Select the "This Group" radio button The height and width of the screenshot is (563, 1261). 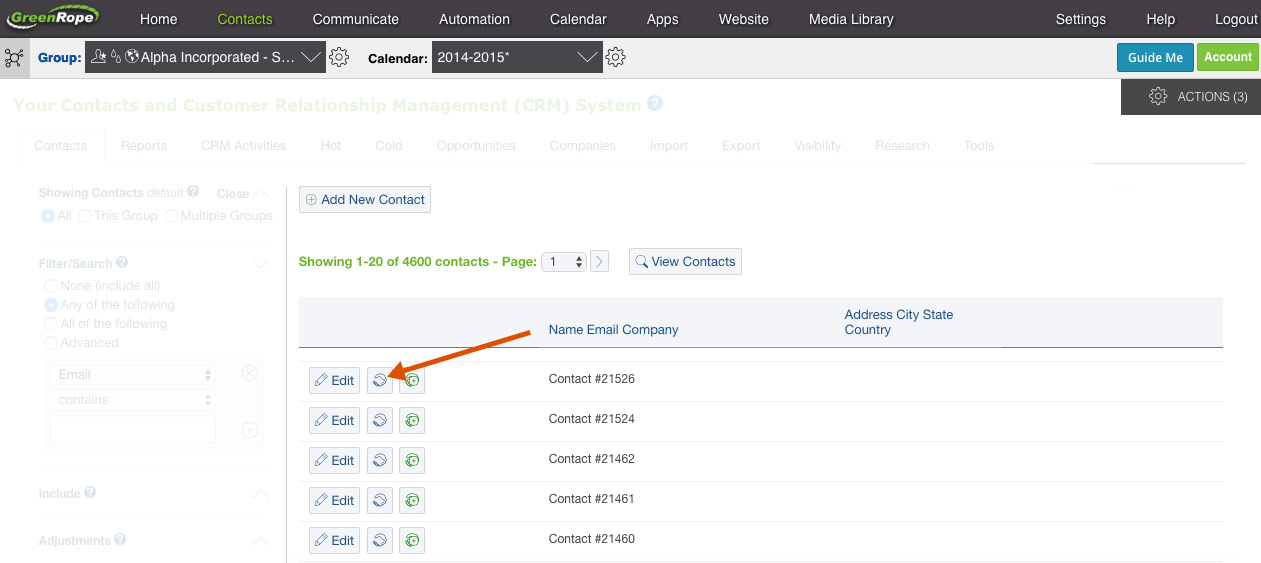pyautogui.click(x=86, y=216)
